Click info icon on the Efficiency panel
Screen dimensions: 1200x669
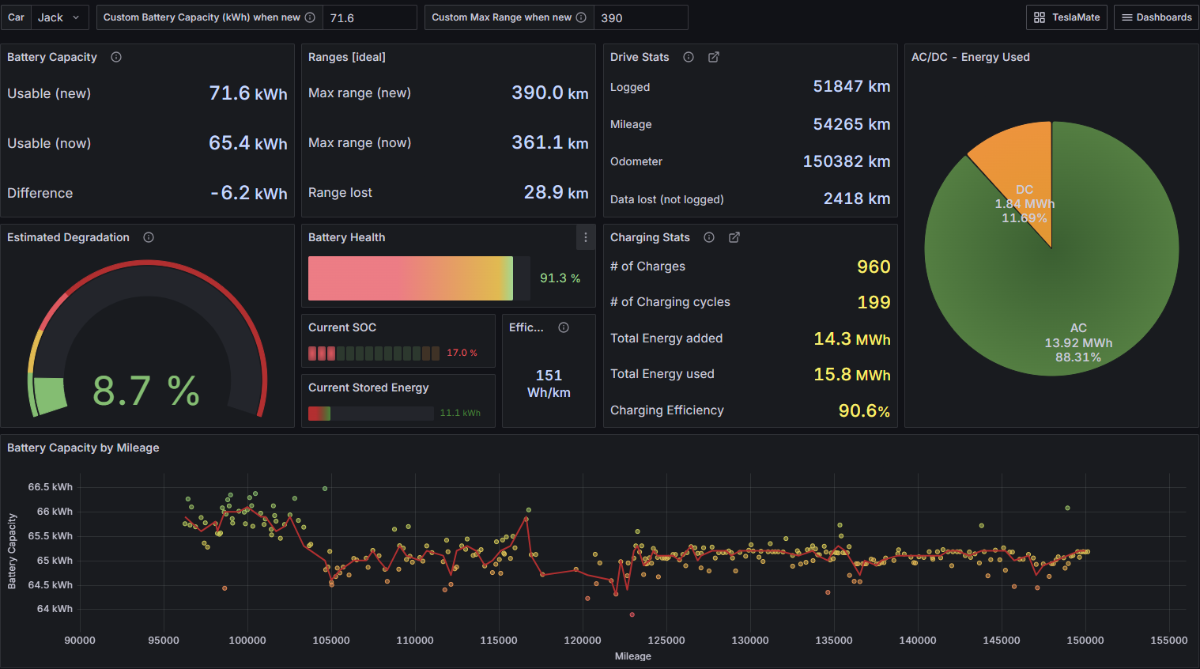tap(563, 327)
